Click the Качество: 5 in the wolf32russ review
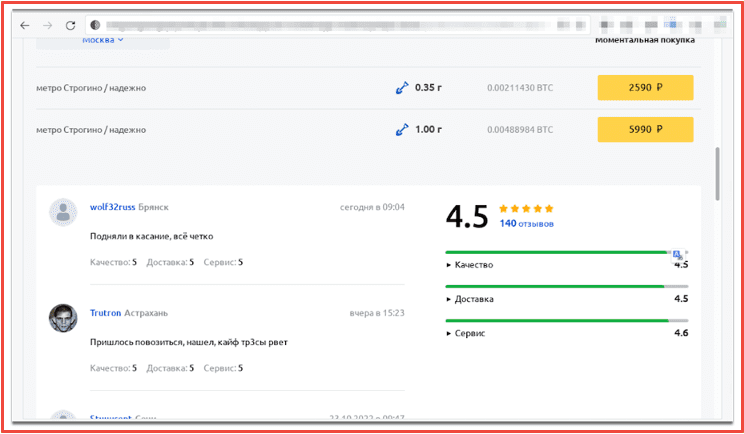 pos(113,262)
